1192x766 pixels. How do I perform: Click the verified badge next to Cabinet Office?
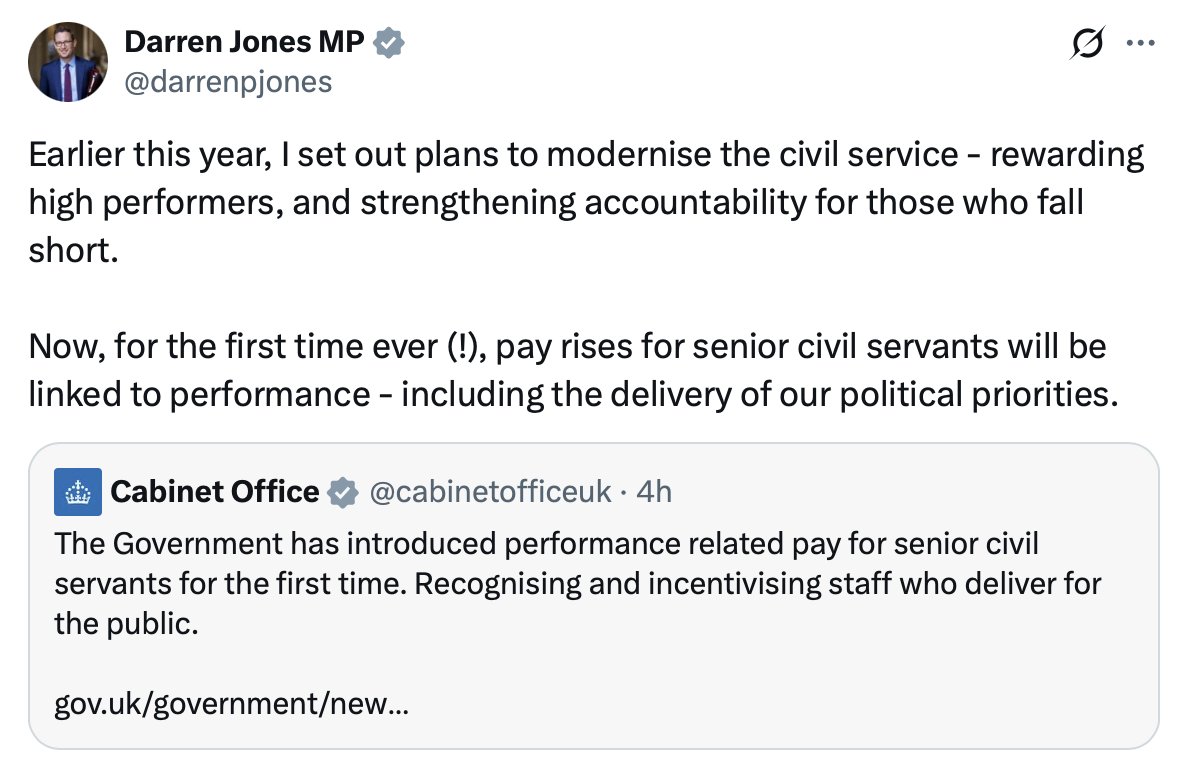[x=343, y=492]
